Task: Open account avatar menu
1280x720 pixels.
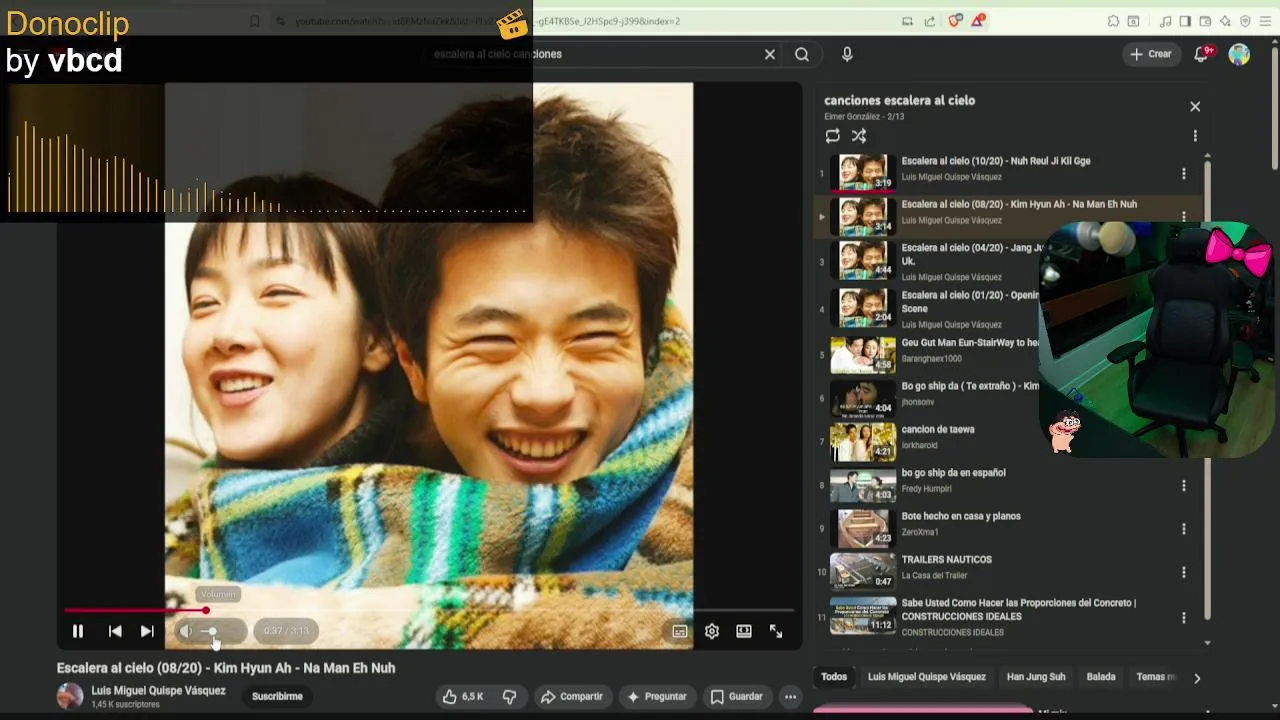Action: tap(1239, 54)
